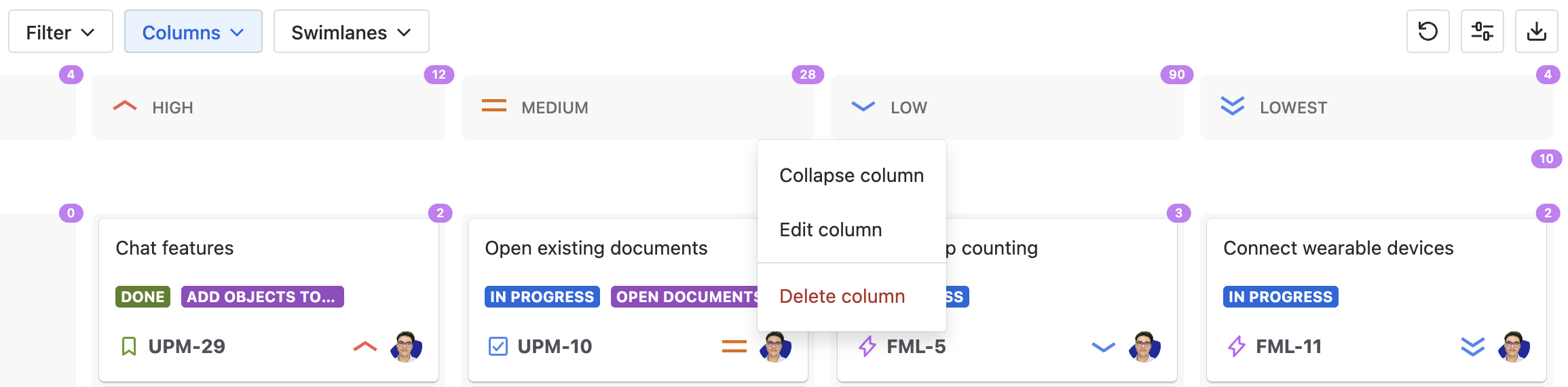Click the task checkbox icon beside UPM-10
The height and width of the screenshot is (387, 1568).
(x=498, y=347)
